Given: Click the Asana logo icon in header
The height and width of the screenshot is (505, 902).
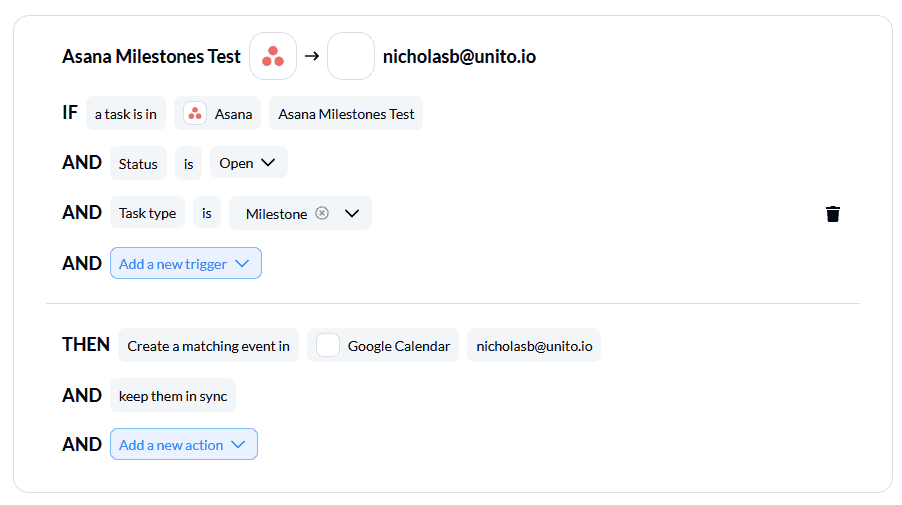Looking at the screenshot, I should tap(273, 56).
